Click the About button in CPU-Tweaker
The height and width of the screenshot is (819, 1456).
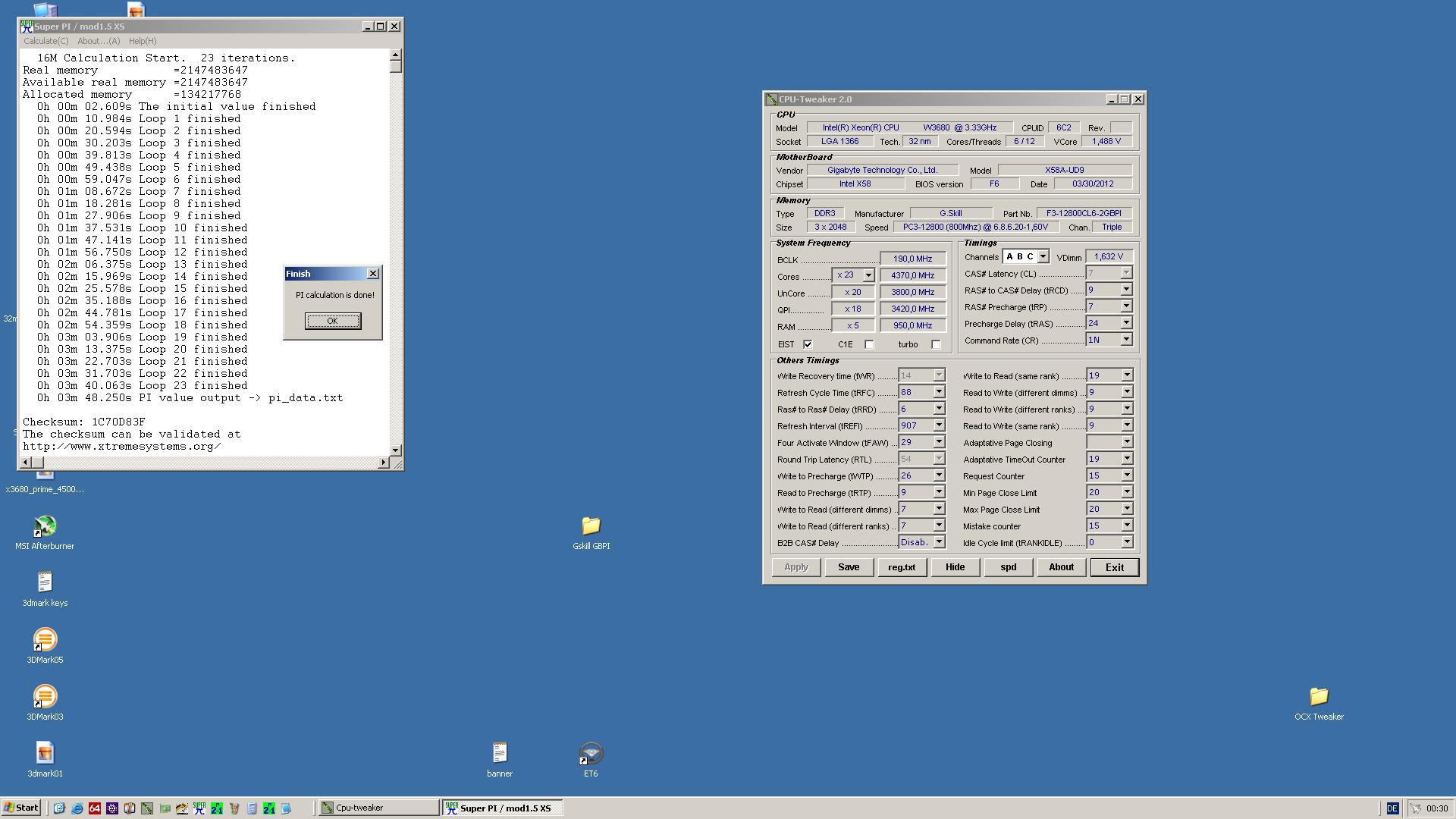[1061, 567]
